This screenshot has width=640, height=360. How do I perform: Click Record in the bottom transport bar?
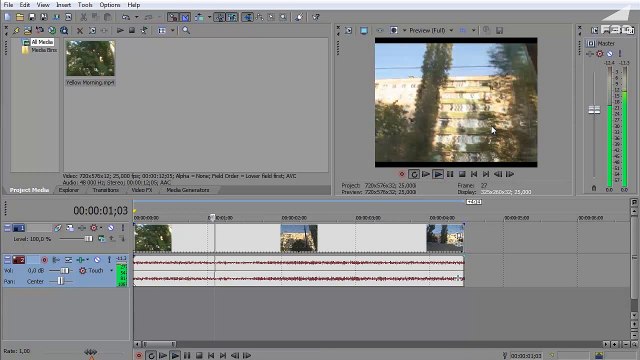coord(139,356)
